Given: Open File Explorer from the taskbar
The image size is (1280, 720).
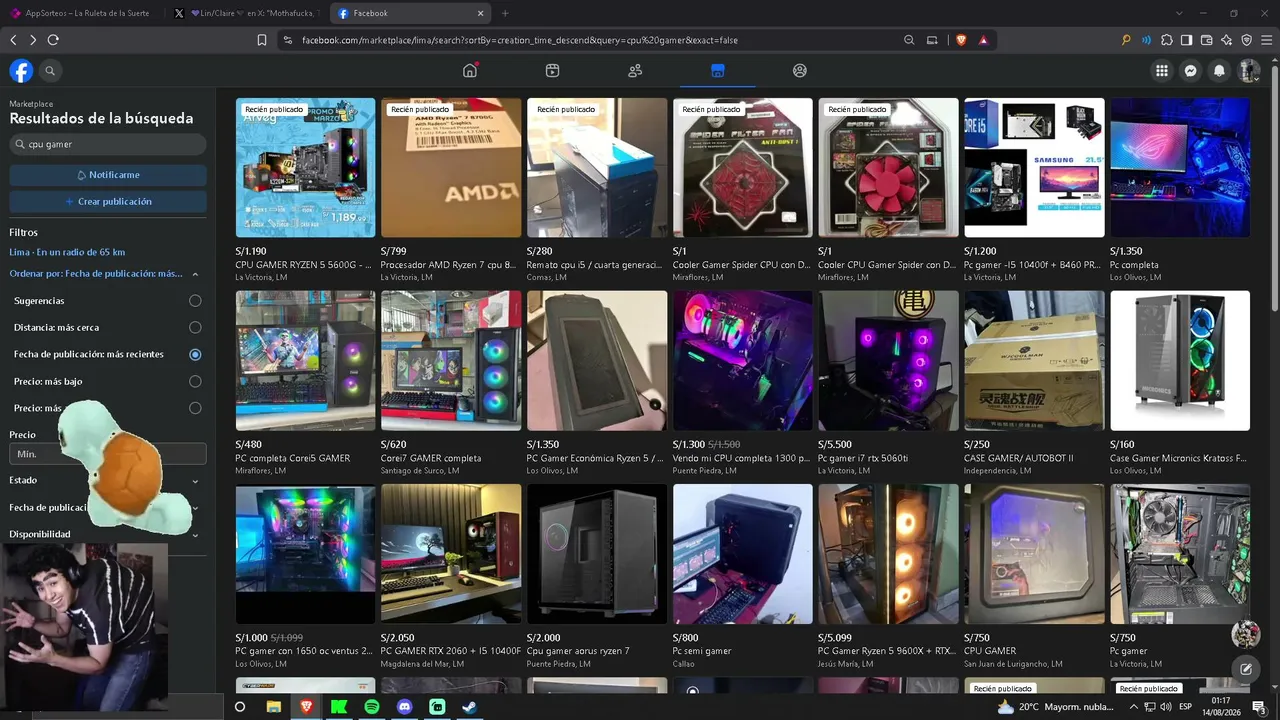Looking at the screenshot, I should [273, 707].
